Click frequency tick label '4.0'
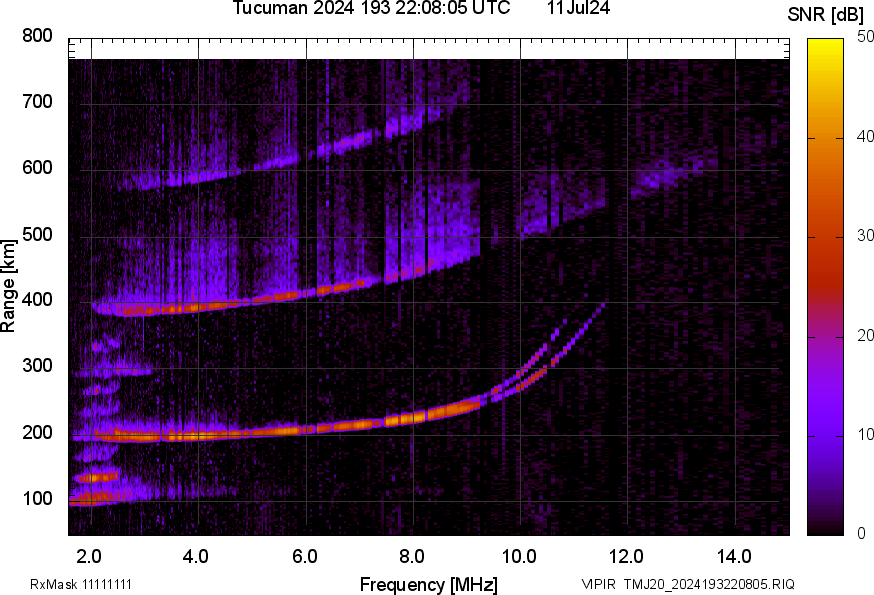Image resolution: width=874 pixels, height=595 pixels. coord(196,556)
